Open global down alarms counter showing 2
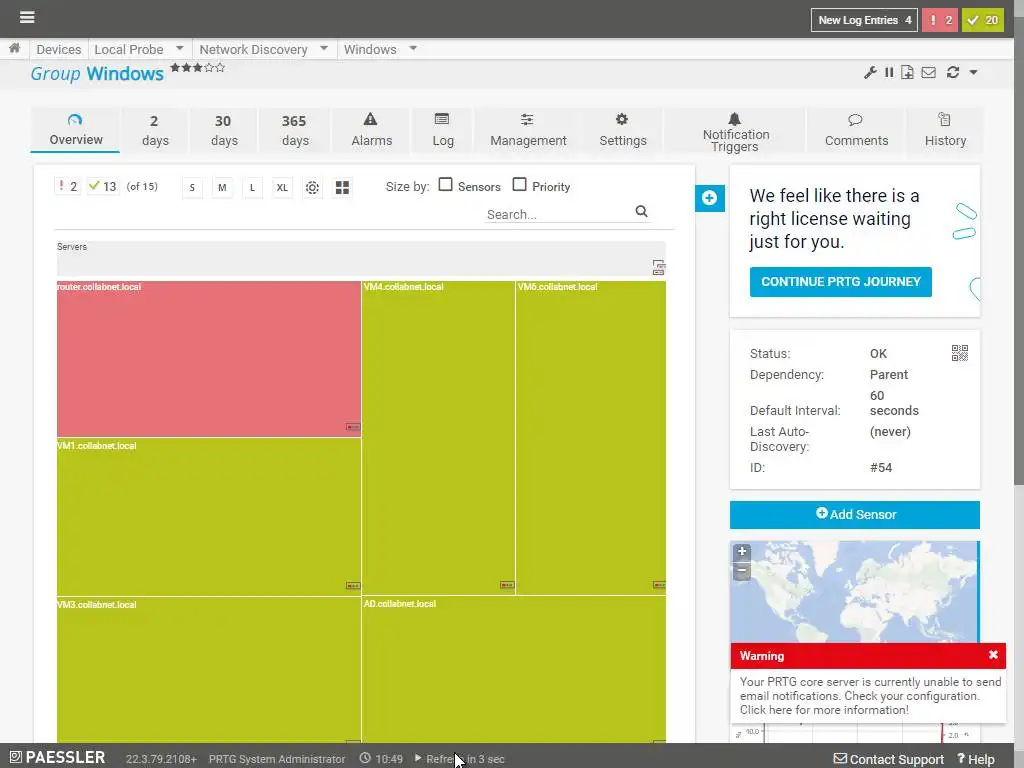 [940, 20]
